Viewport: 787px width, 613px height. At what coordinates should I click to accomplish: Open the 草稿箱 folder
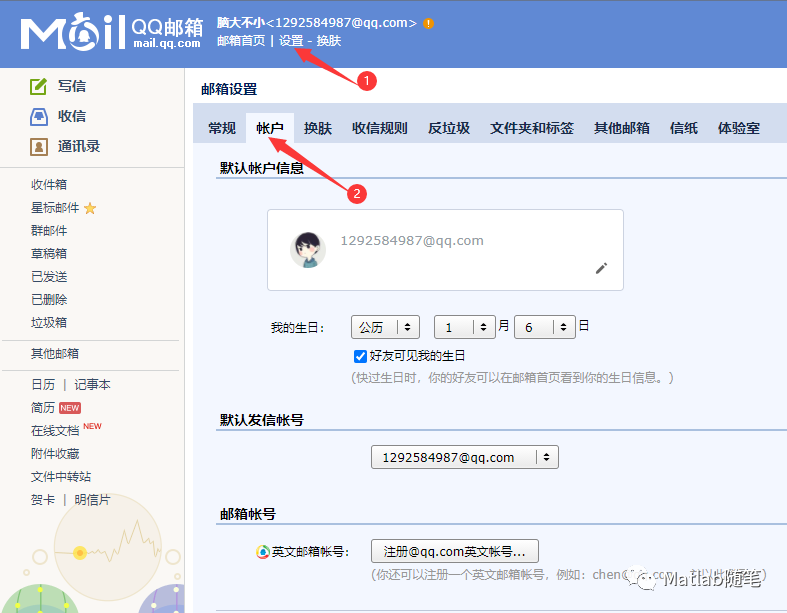(49, 254)
